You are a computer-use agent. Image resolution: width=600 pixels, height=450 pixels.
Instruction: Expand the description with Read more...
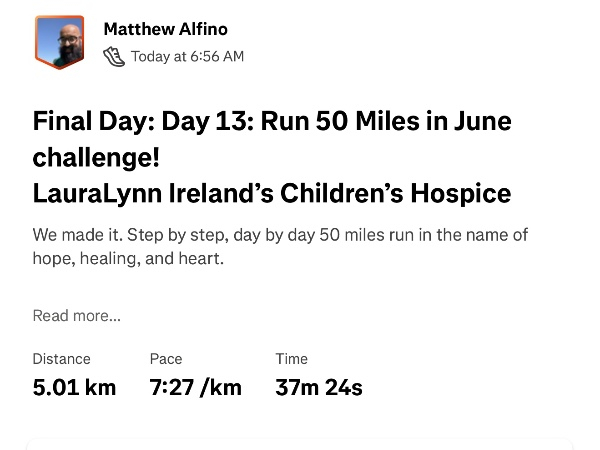(x=77, y=316)
